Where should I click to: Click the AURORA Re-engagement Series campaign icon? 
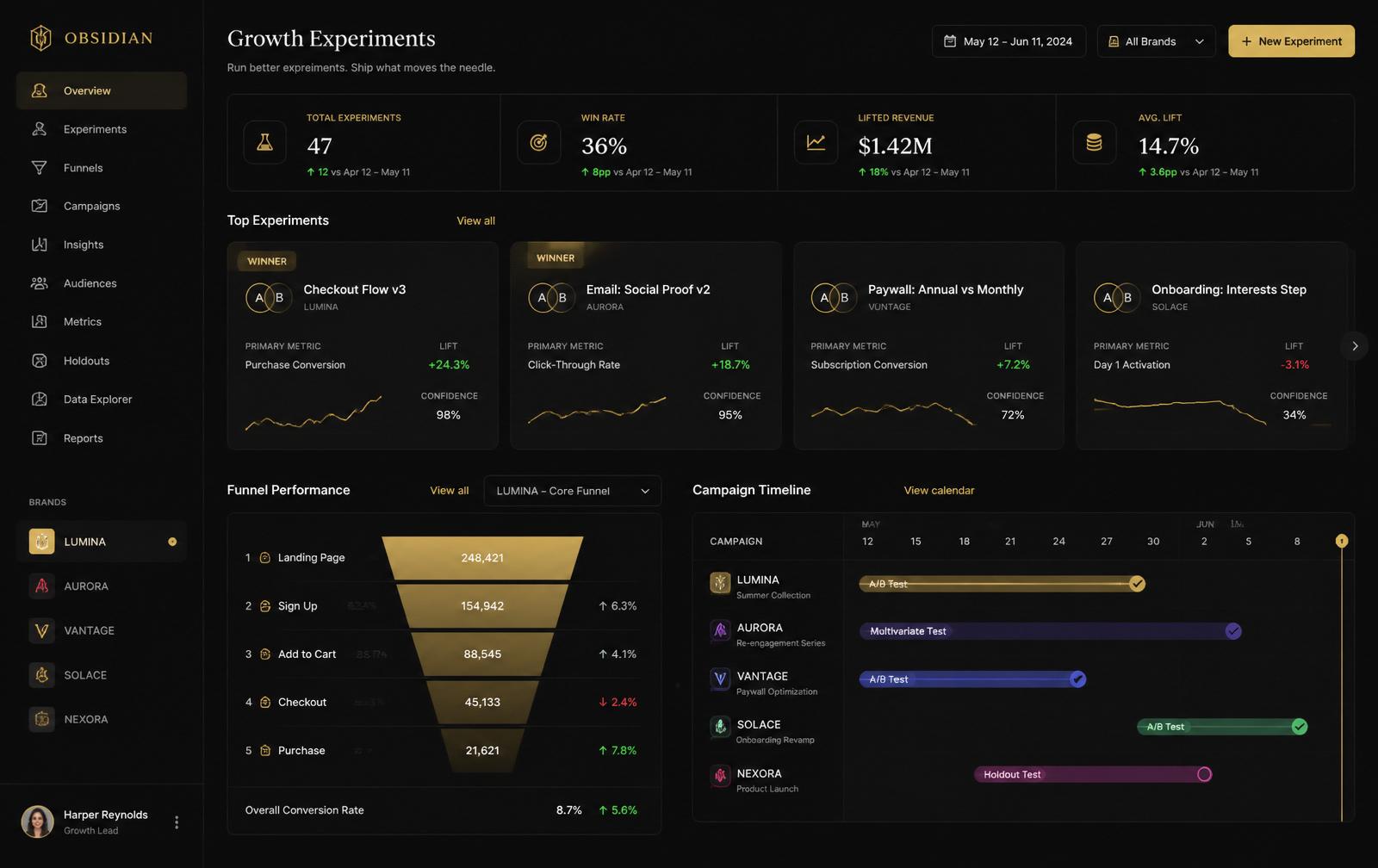[x=720, y=631]
